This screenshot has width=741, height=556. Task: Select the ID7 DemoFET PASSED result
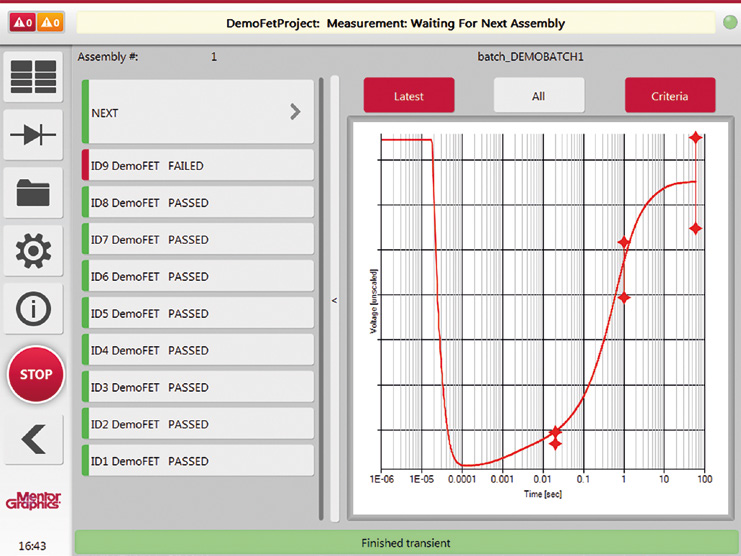click(198, 239)
